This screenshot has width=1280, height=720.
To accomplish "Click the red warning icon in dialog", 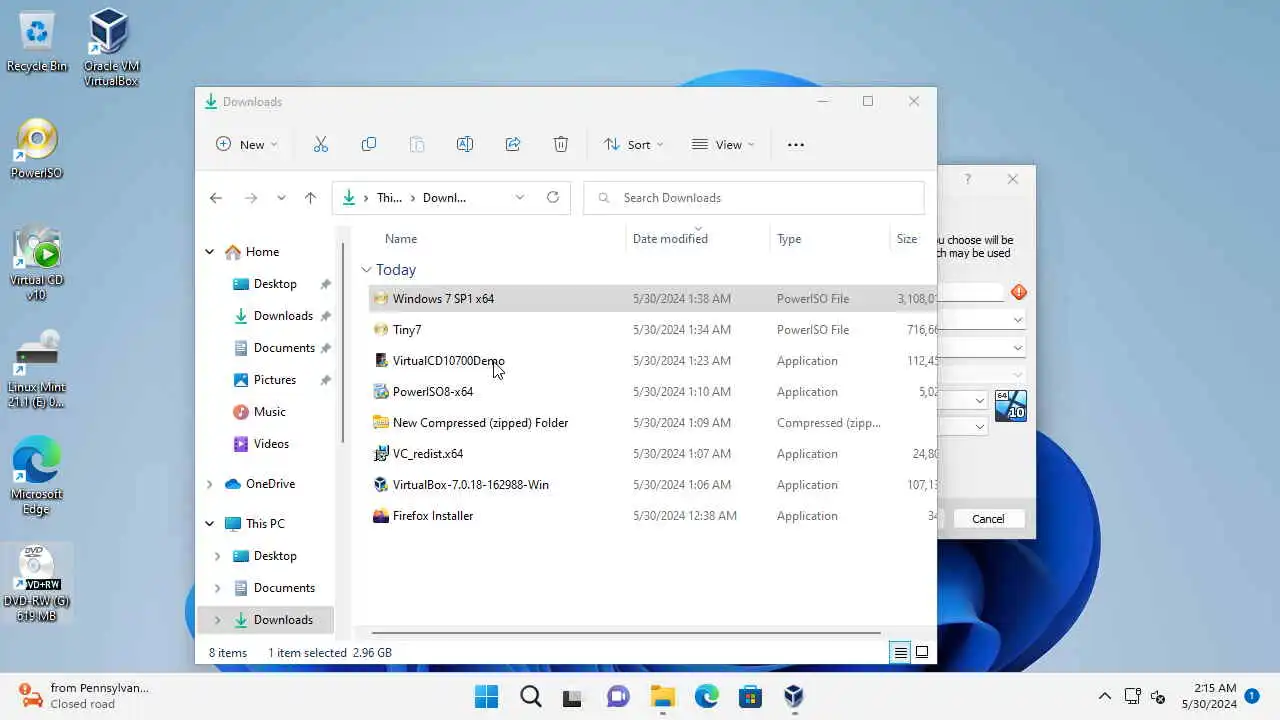I will (1019, 292).
